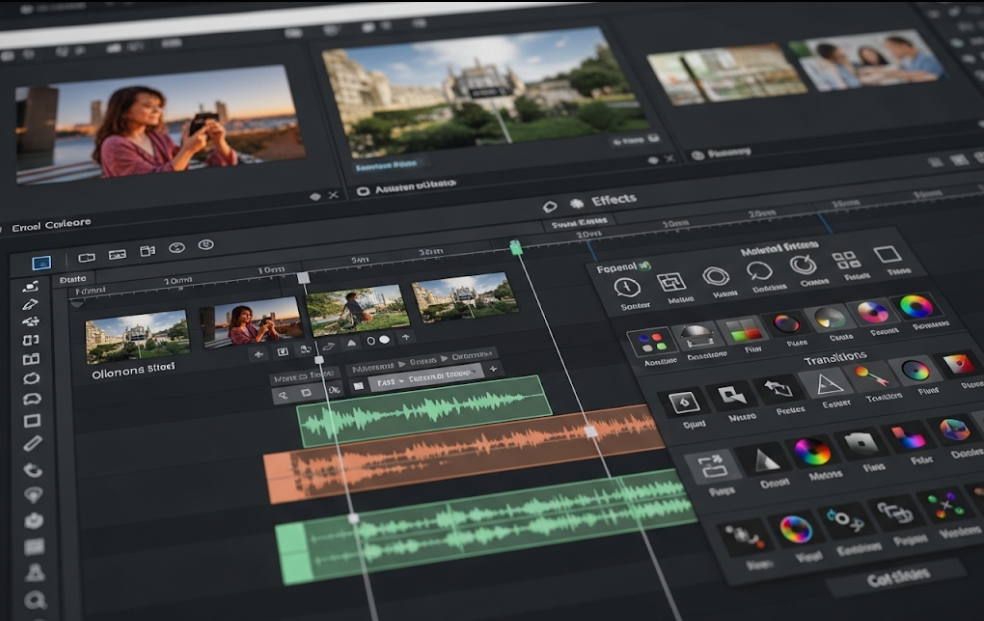Image resolution: width=984 pixels, height=621 pixels.
Task: Click the close X under the woman preview
Action: pyautogui.click(x=333, y=196)
